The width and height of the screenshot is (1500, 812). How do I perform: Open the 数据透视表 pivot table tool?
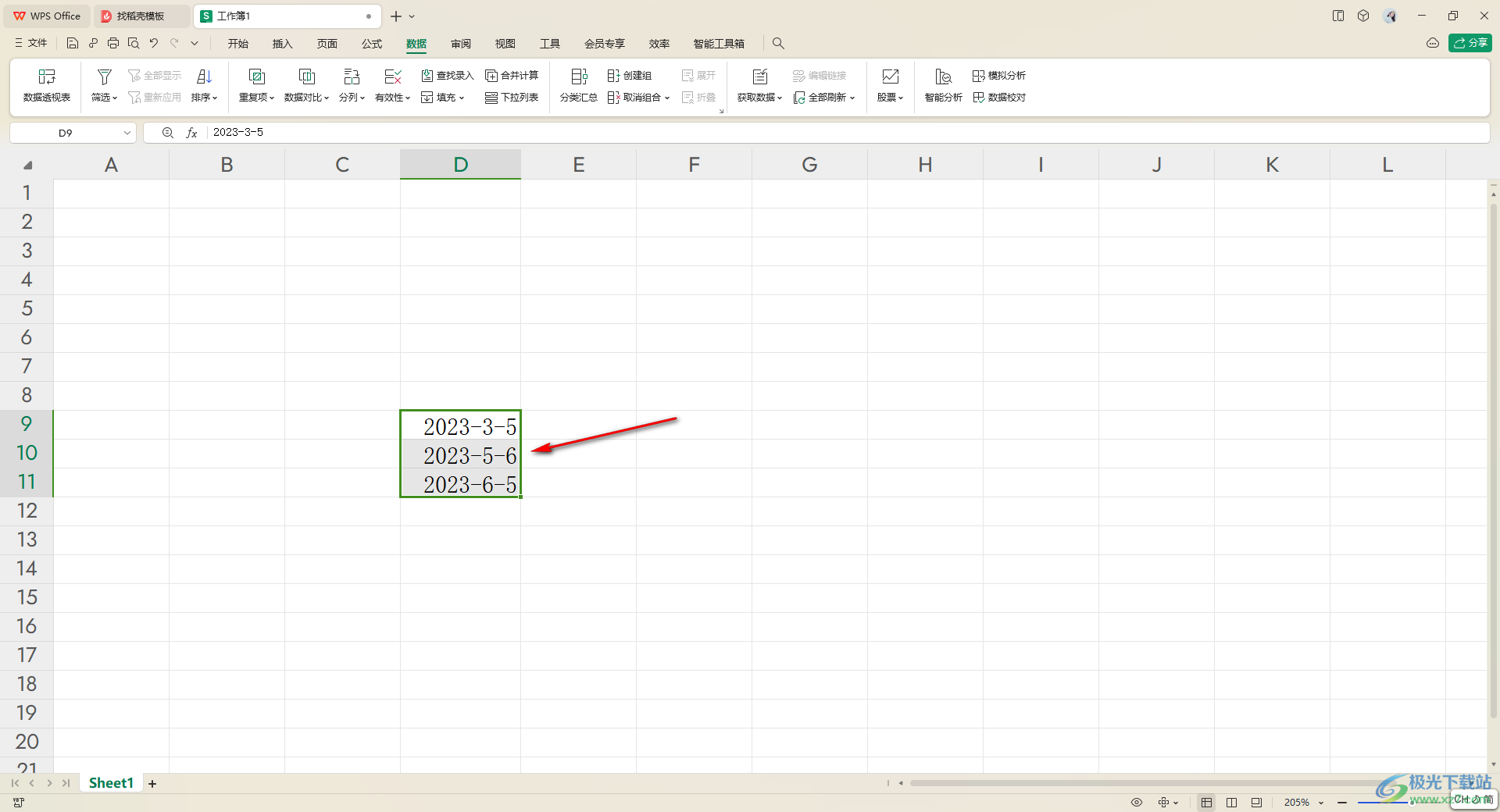(x=47, y=85)
